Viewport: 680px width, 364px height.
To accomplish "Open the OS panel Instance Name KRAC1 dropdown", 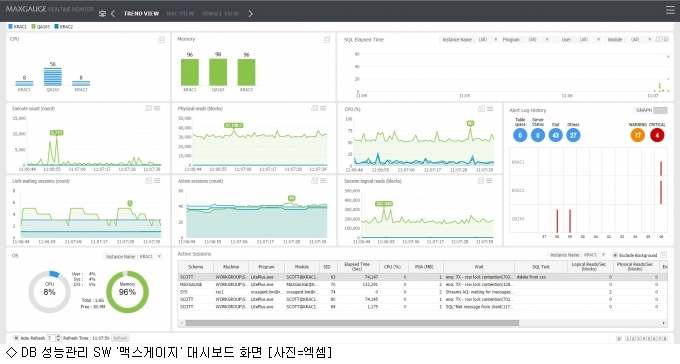I will click(134, 256).
